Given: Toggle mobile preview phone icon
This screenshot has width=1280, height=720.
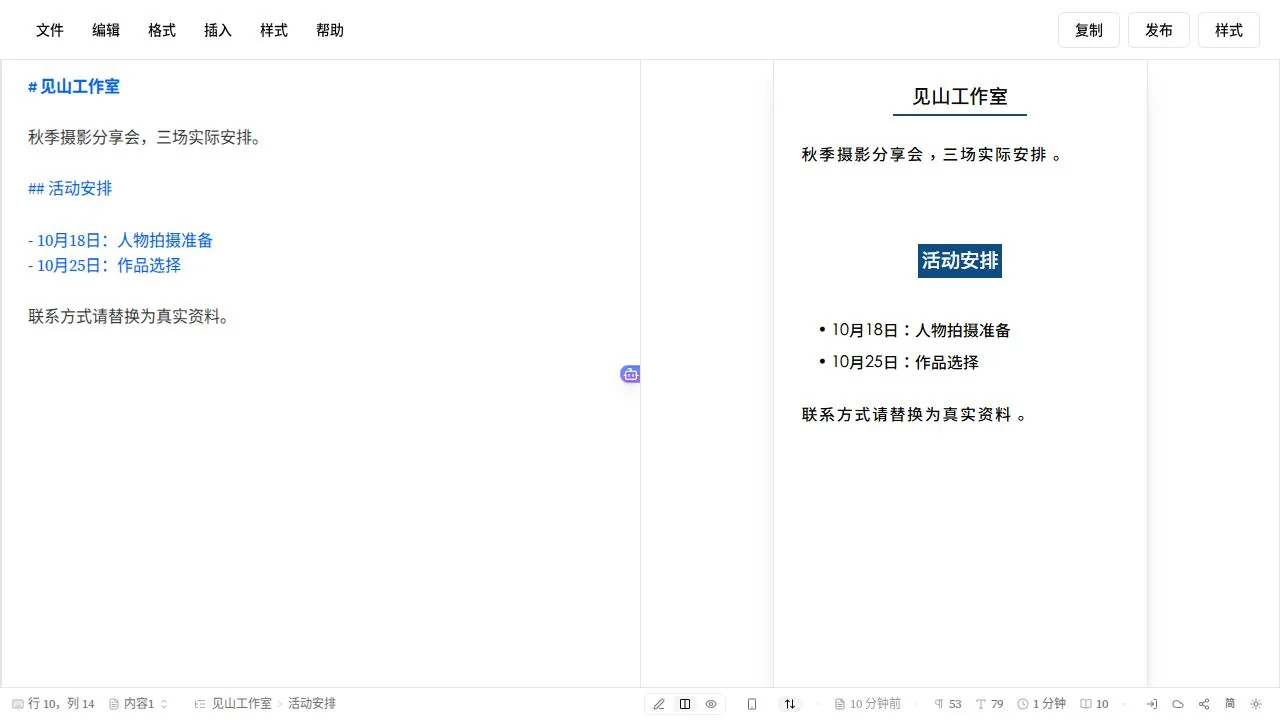Looking at the screenshot, I should coord(752,704).
